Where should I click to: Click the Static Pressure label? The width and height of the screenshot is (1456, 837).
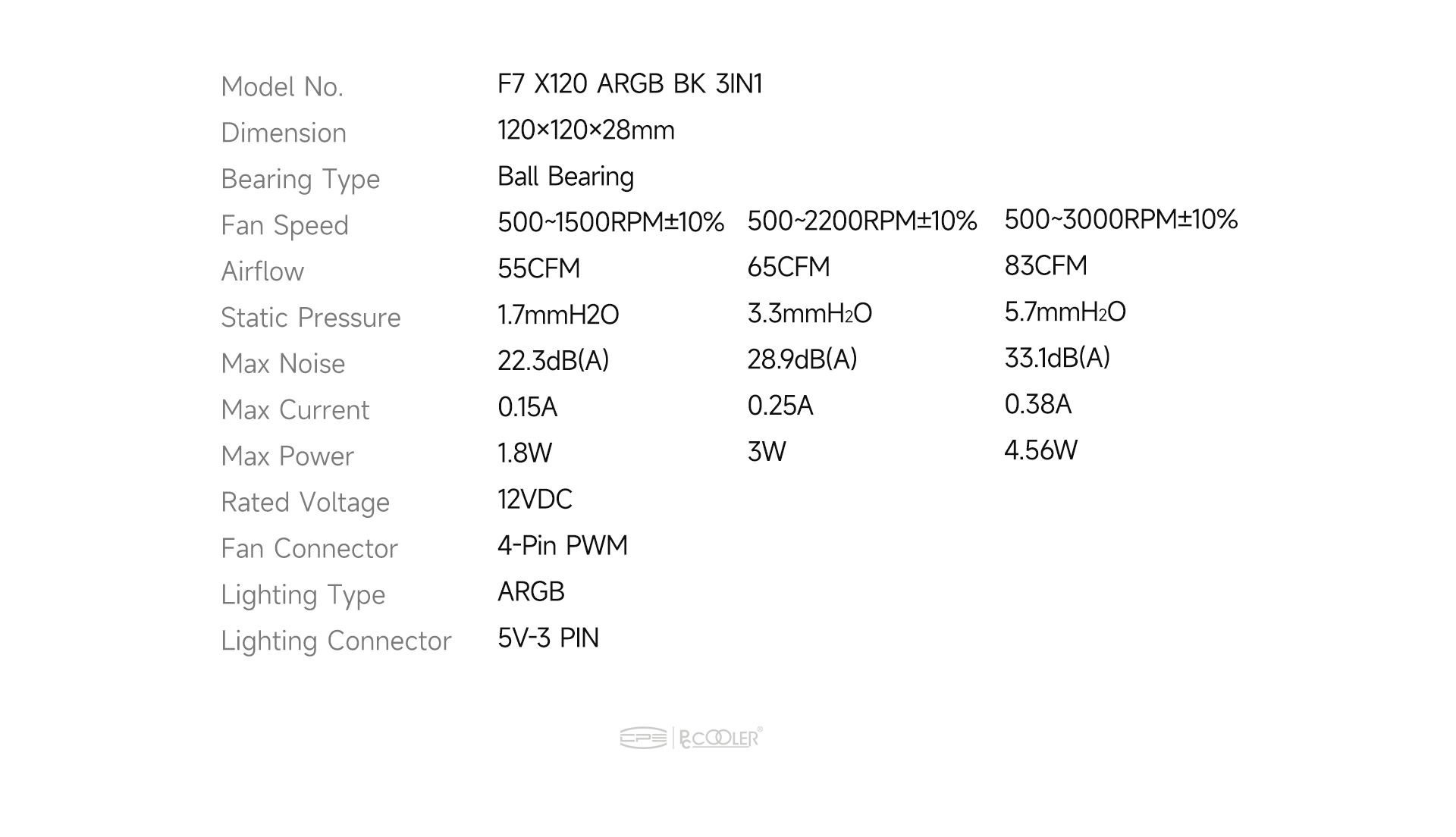tap(310, 318)
